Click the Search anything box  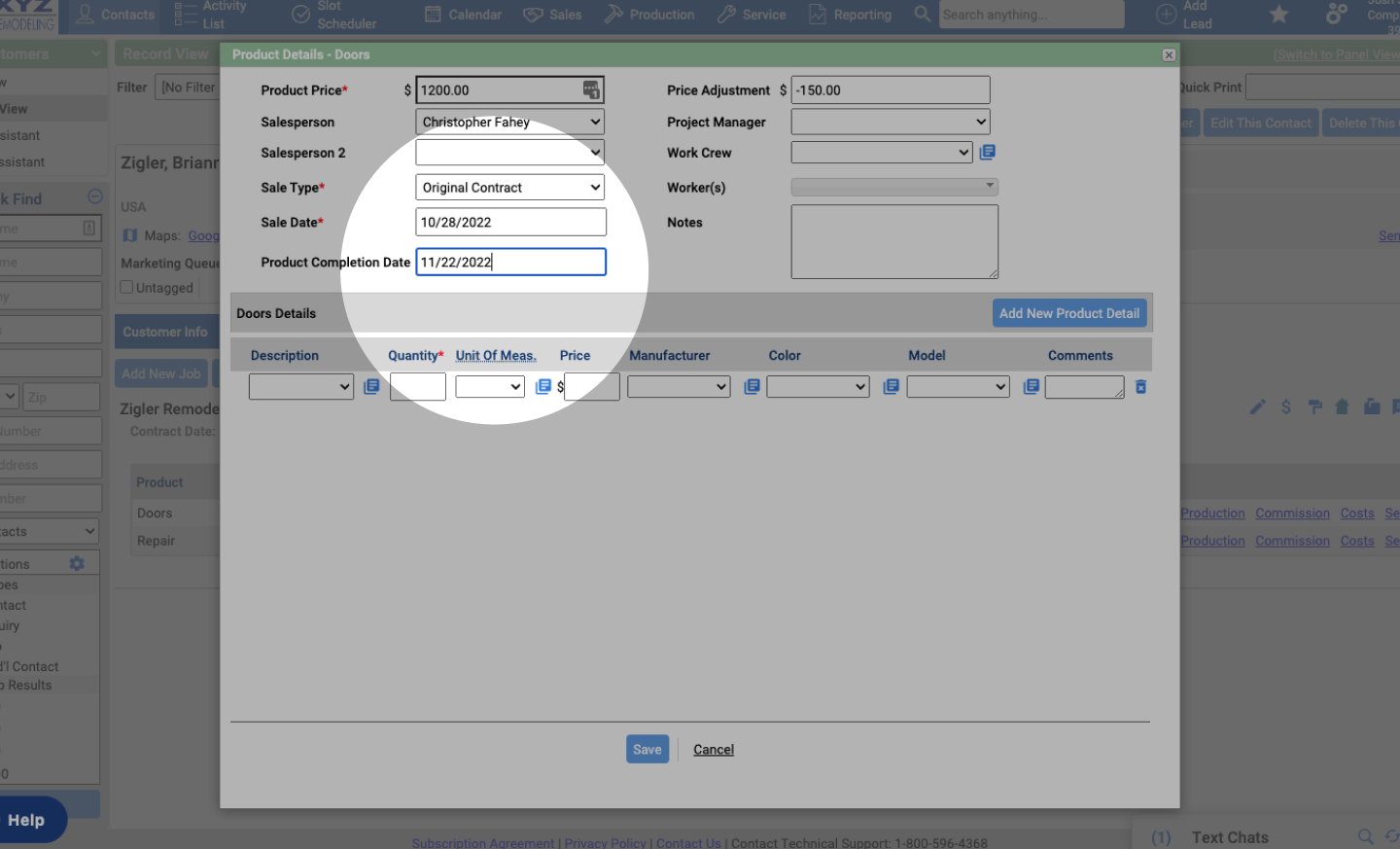click(1032, 15)
